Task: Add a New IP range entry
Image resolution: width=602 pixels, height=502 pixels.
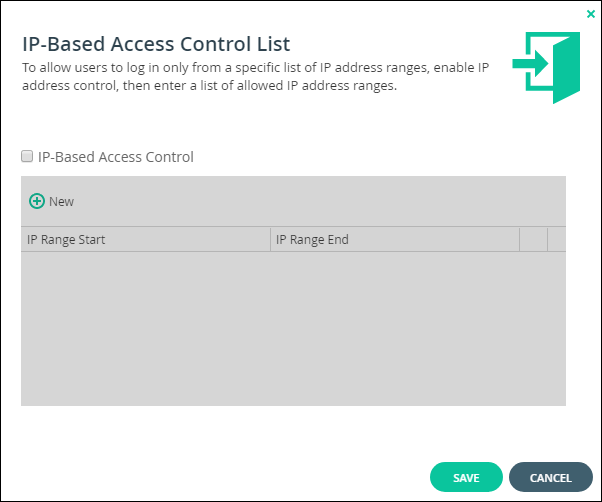Action: 51,201
